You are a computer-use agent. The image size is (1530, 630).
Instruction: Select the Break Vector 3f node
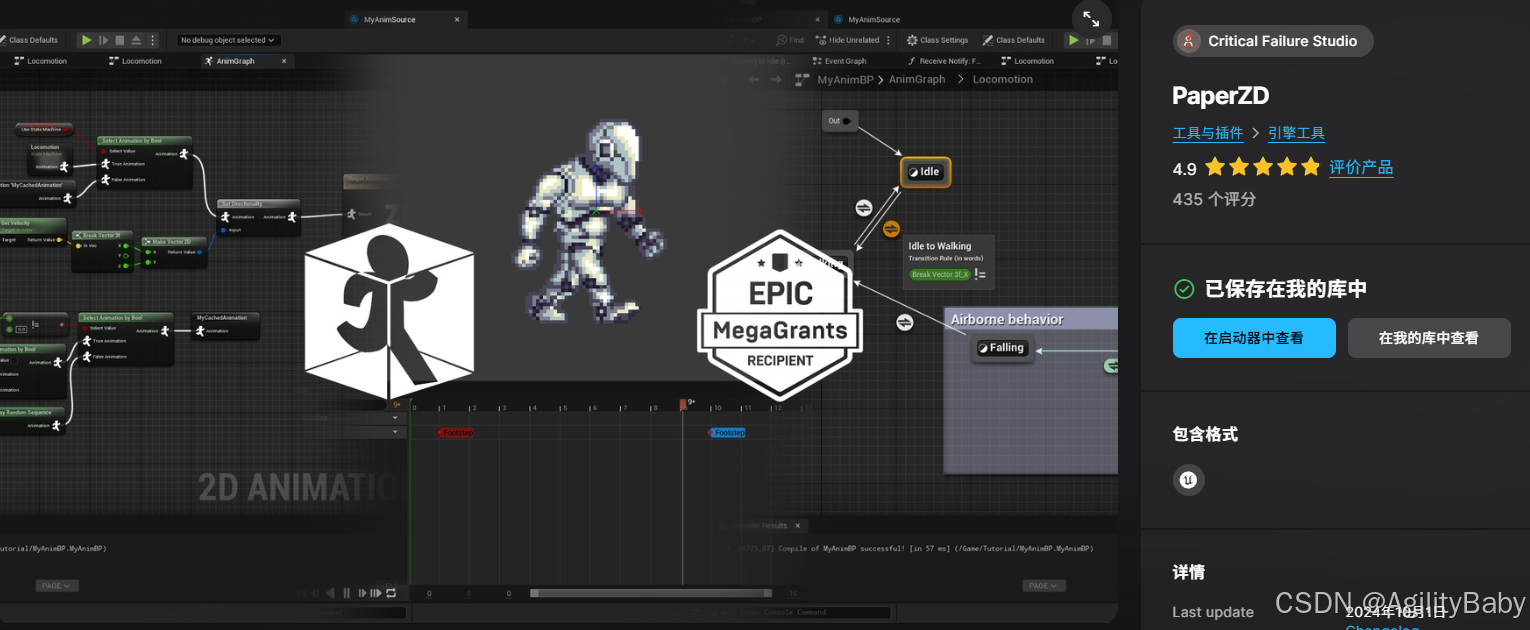[102, 249]
